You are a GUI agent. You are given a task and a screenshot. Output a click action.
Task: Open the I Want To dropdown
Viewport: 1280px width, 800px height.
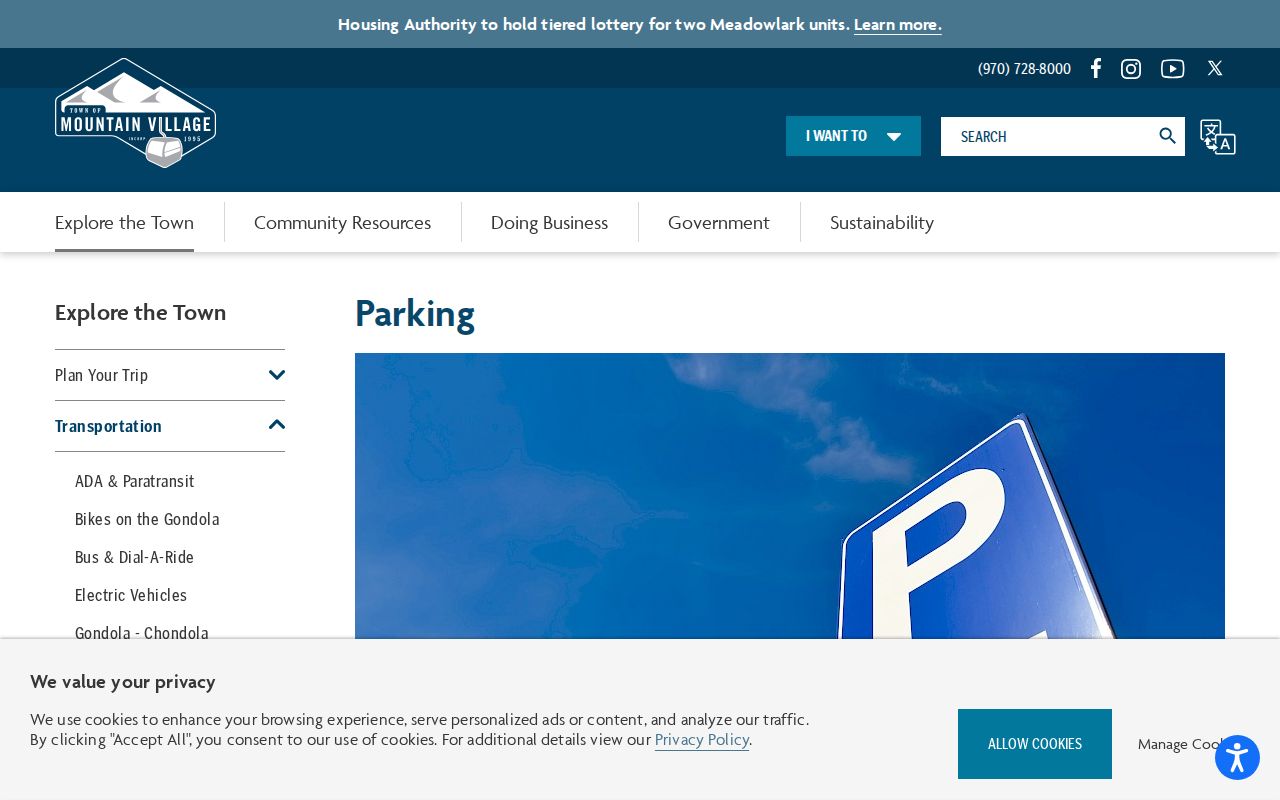coord(853,136)
